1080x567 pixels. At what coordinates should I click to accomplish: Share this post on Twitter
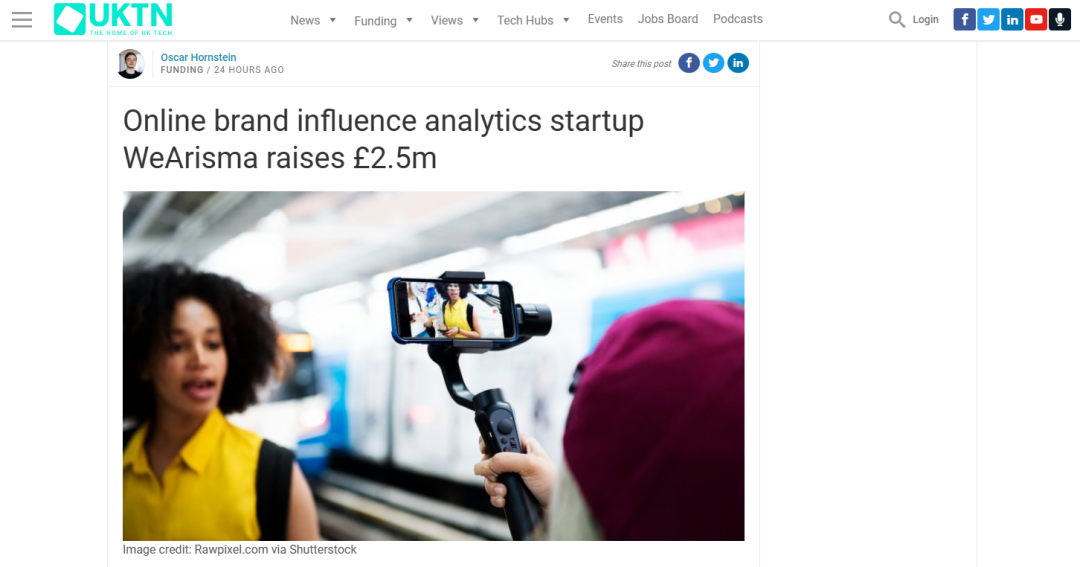pos(713,63)
